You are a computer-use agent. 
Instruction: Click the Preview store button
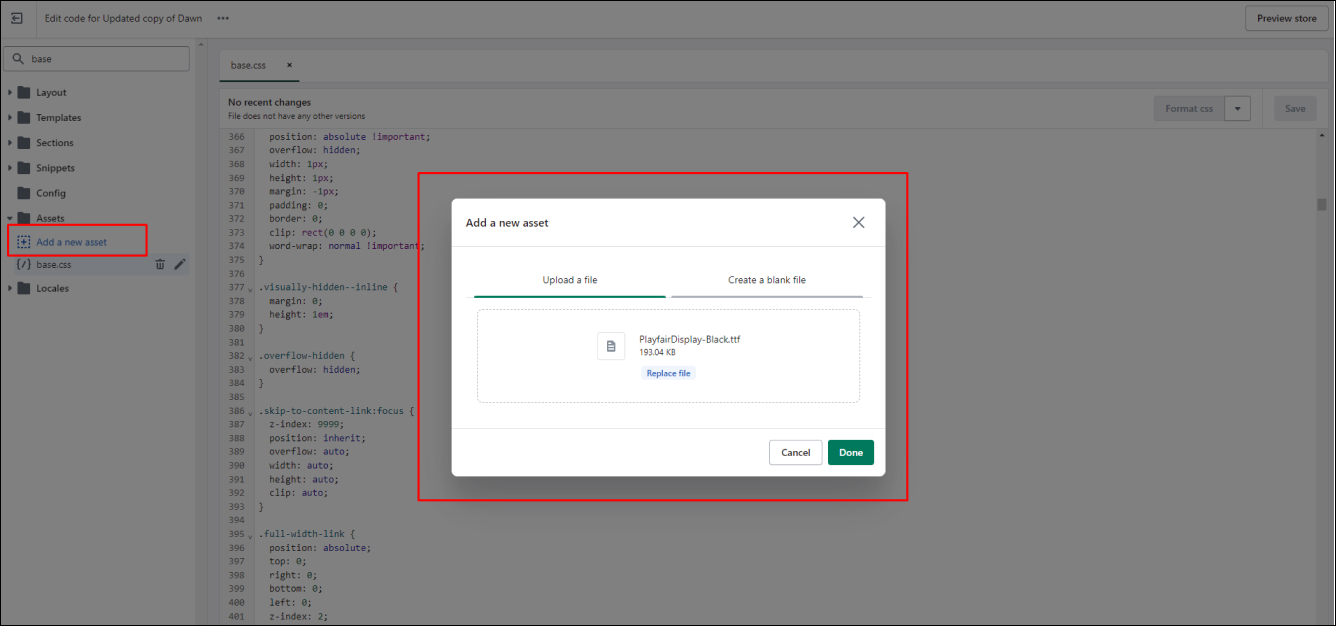click(x=1287, y=18)
